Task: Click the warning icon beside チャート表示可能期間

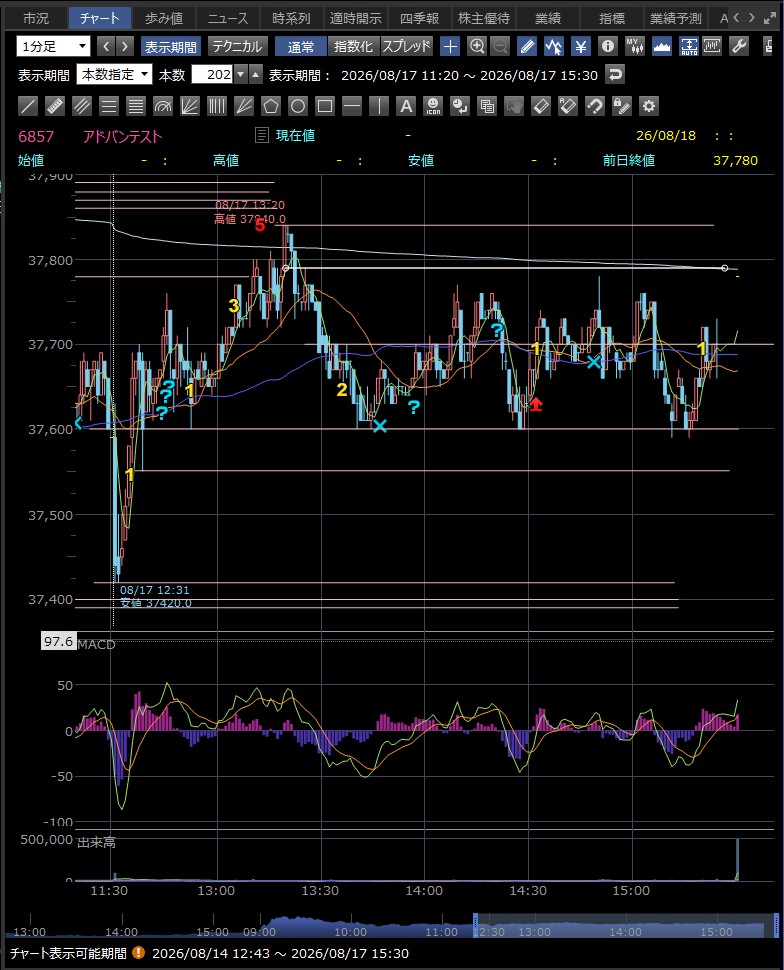Action: [139, 953]
